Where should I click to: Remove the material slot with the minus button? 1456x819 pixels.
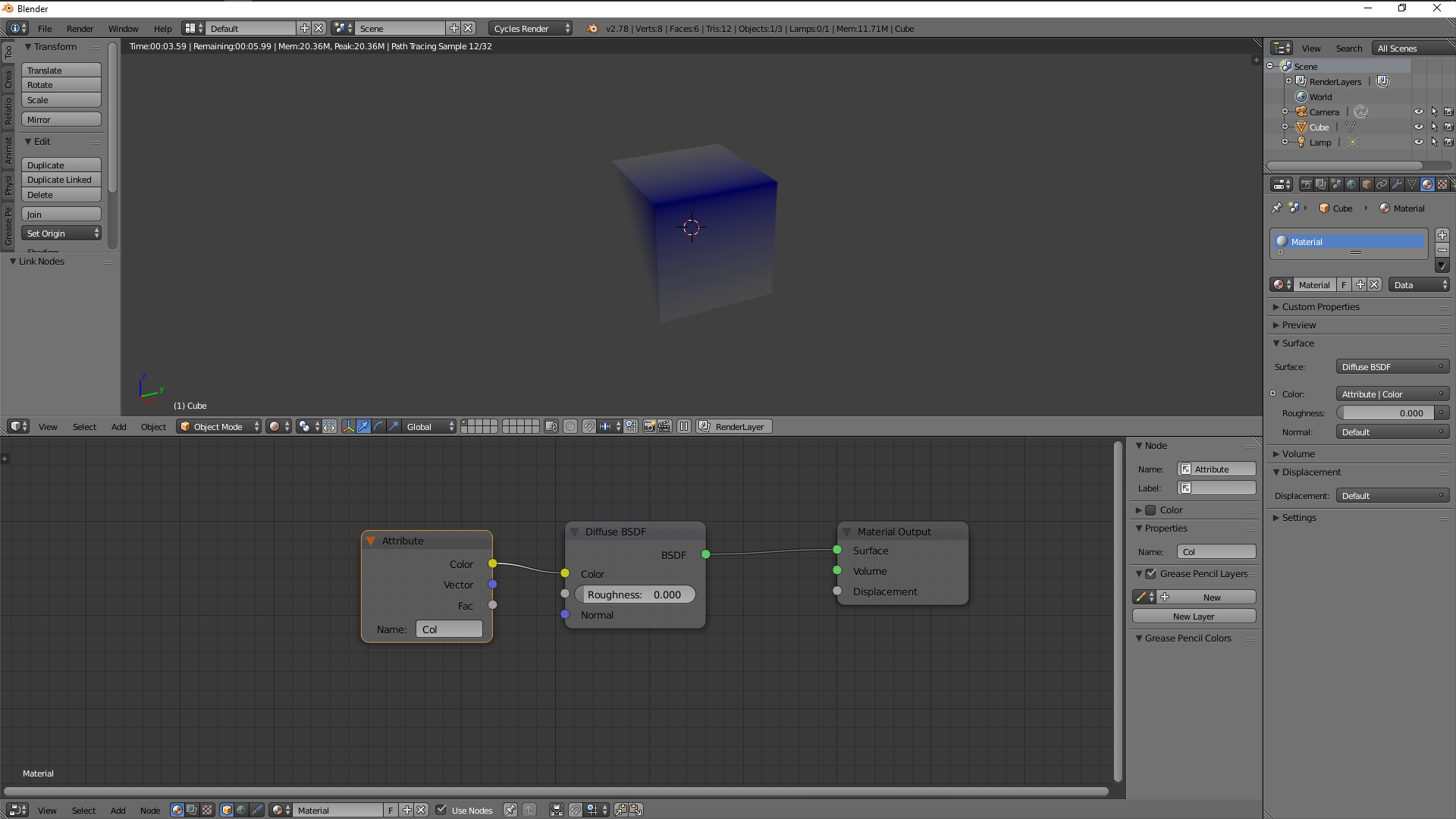[x=1442, y=250]
